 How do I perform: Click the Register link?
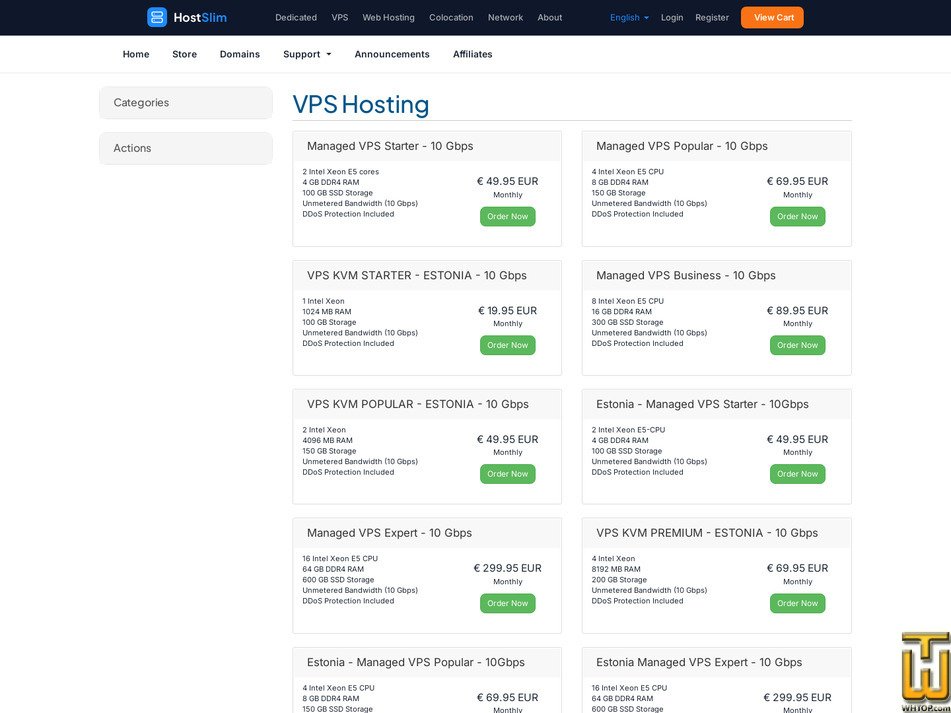coord(712,18)
